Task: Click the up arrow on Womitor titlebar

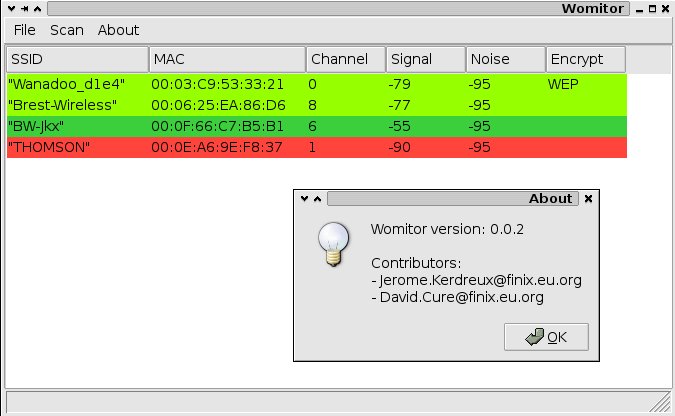Action: coord(37,9)
